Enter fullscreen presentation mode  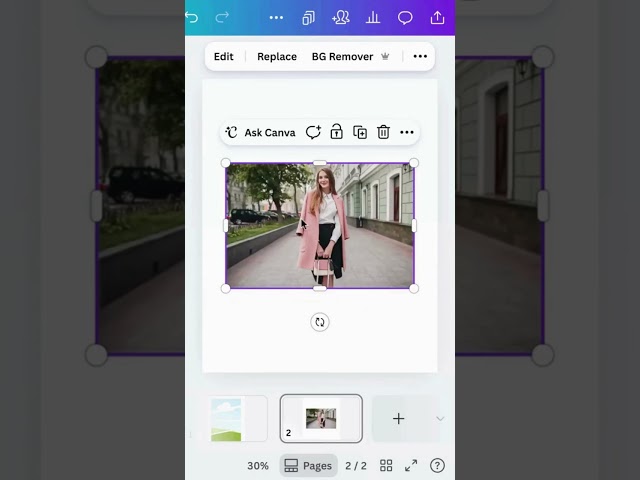[411, 466]
